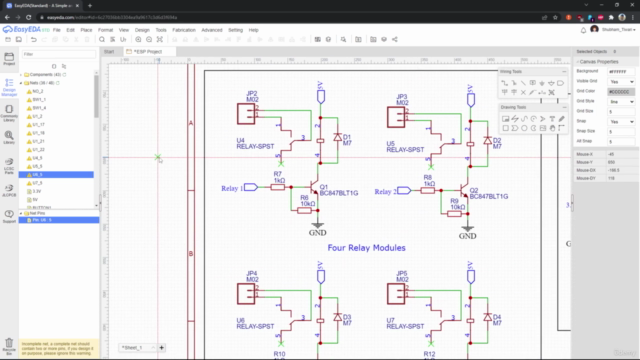
Task: Collapse the Canvas Properties section
Action: [x=578, y=62]
